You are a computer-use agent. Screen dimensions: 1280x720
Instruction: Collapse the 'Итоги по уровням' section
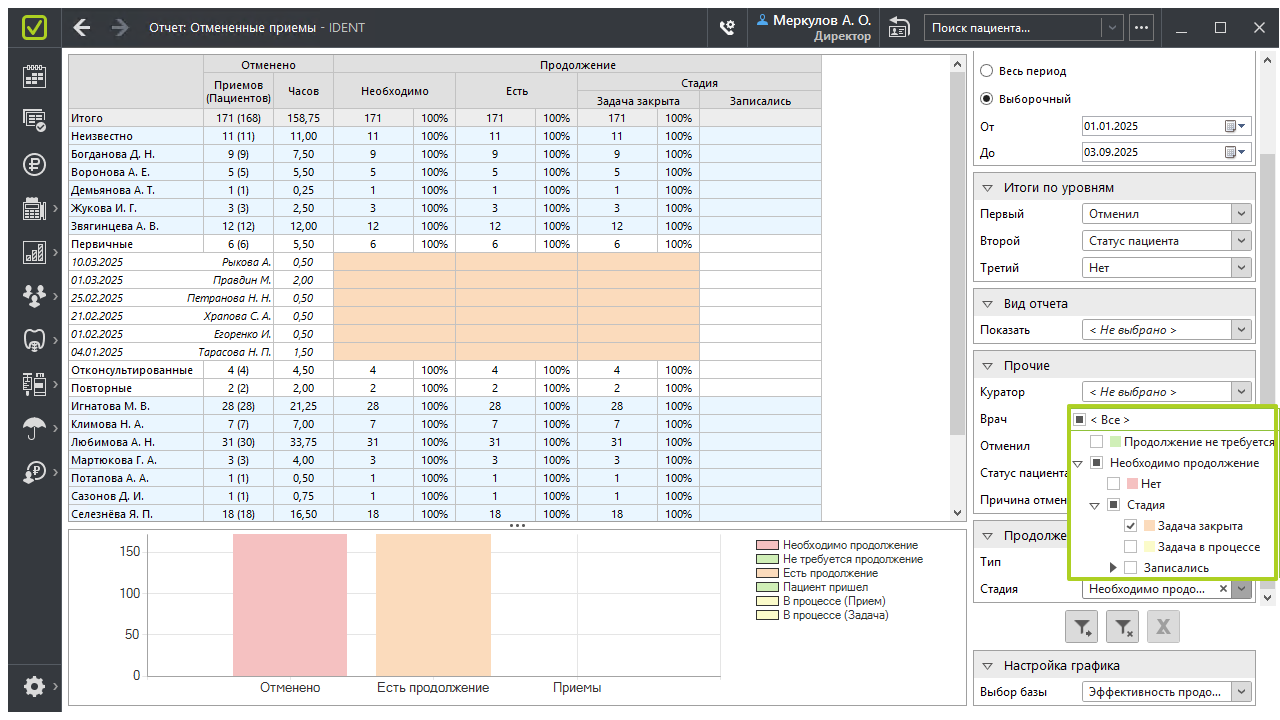pyautogui.click(x=987, y=188)
